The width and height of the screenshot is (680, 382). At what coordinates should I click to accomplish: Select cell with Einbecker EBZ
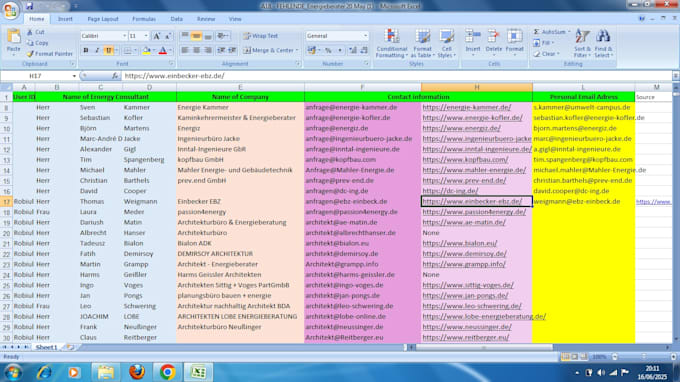pos(240,201)
